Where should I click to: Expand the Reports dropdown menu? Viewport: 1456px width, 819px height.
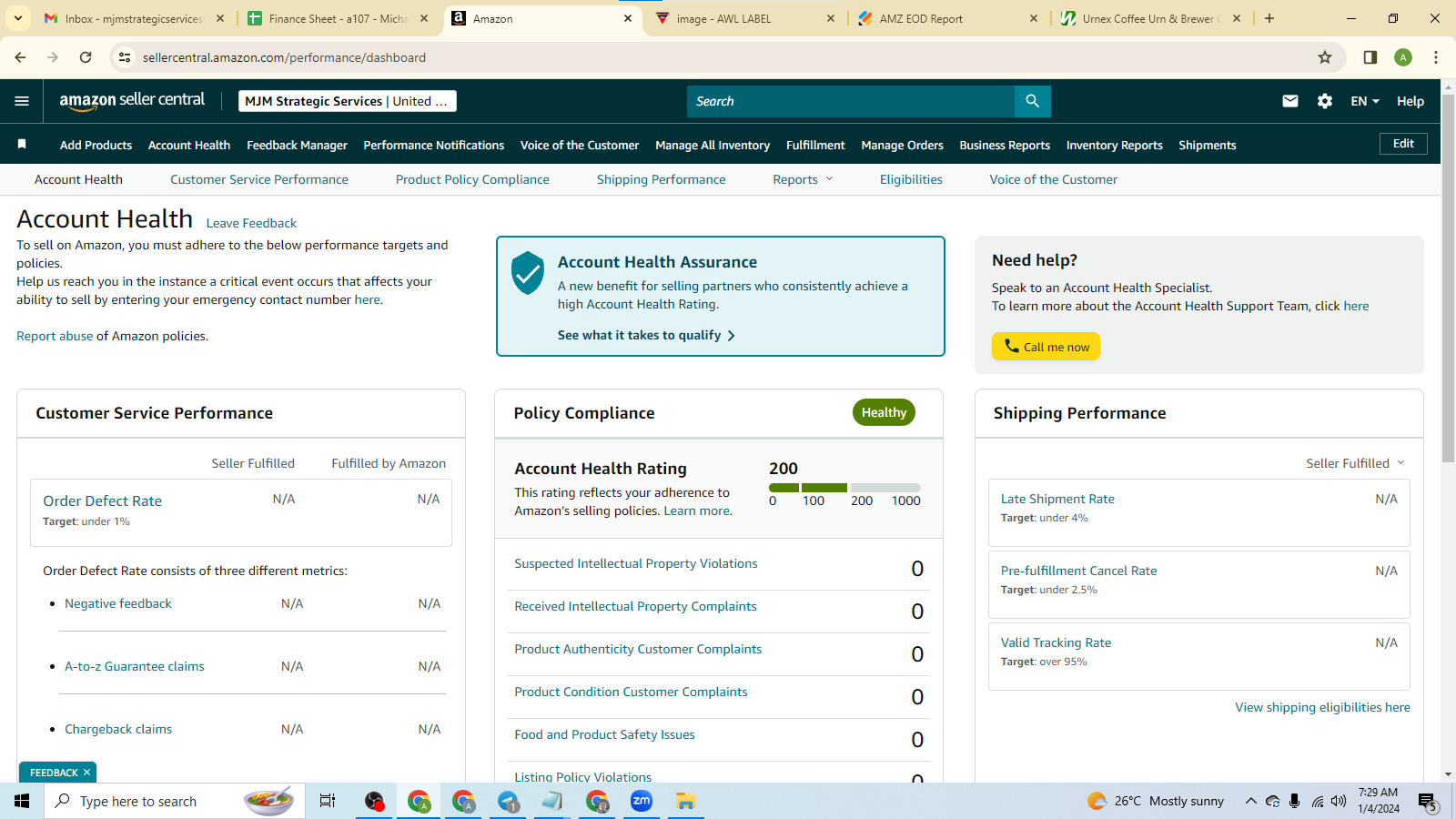tap(803, 179)
